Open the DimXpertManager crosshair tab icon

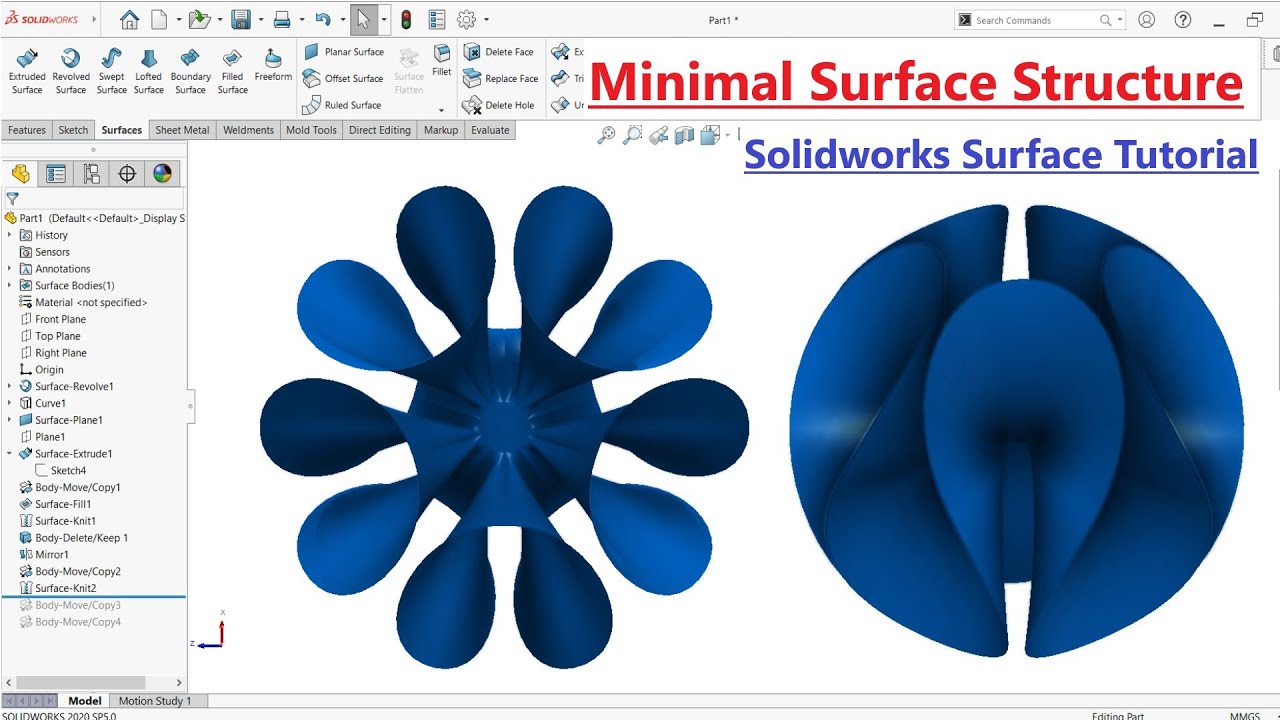127,174
